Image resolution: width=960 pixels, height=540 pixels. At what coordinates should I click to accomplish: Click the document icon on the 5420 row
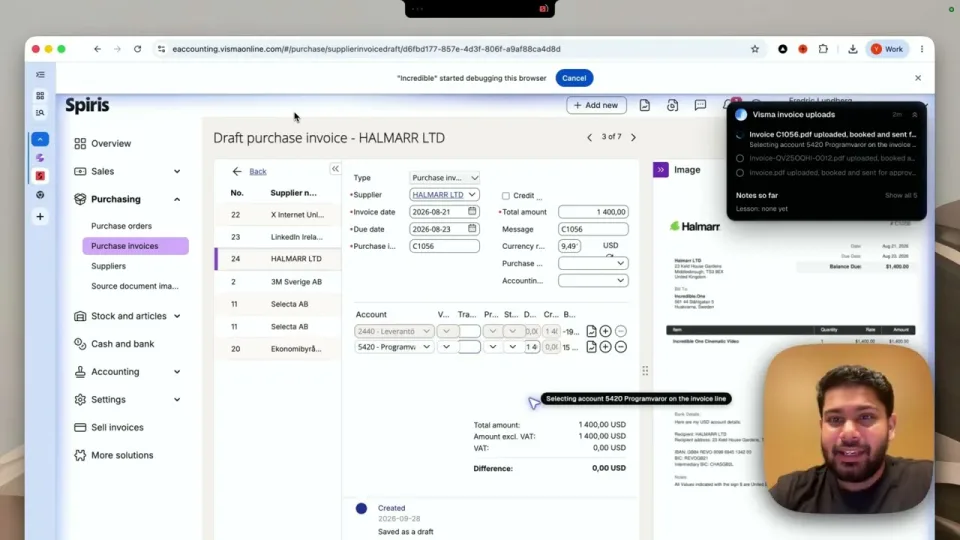[x=591, y=347]
